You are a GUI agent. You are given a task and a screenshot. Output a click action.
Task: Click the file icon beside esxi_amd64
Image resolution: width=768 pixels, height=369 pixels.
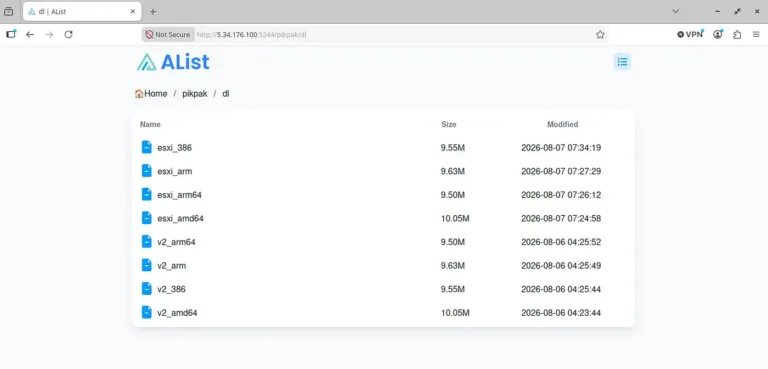pos(146,218)
